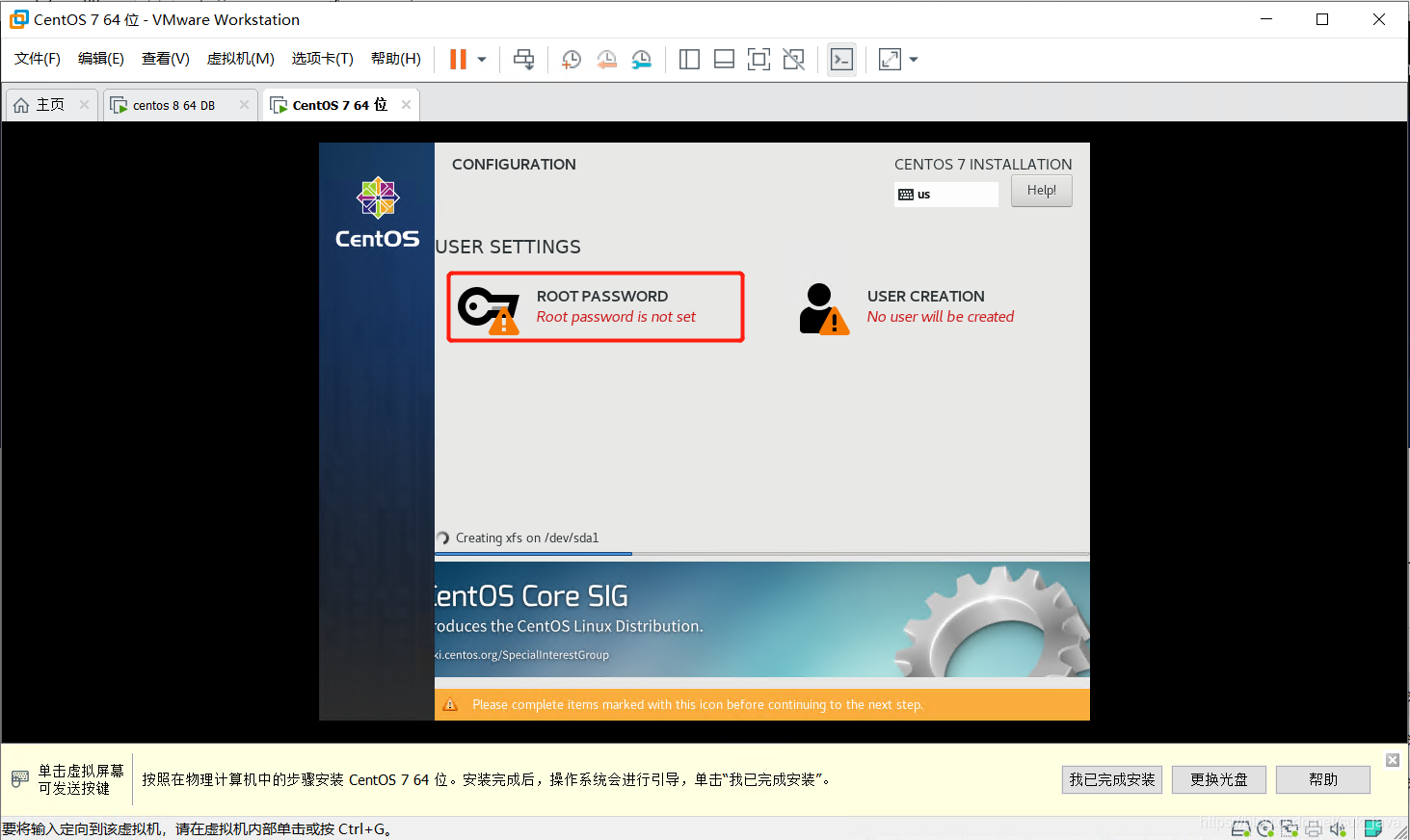This screenshot has height=840, width=1410.
Task: Click the network adapter status icon
Action: 1290,828
